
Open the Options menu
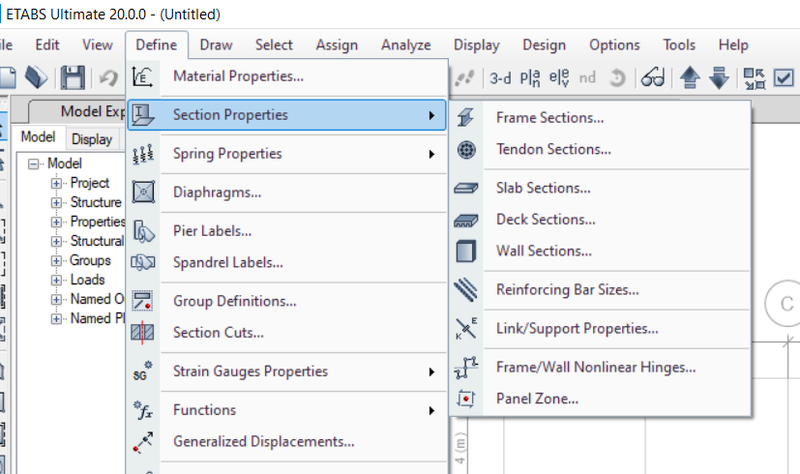pyautogui.click(x=614, y=45)
